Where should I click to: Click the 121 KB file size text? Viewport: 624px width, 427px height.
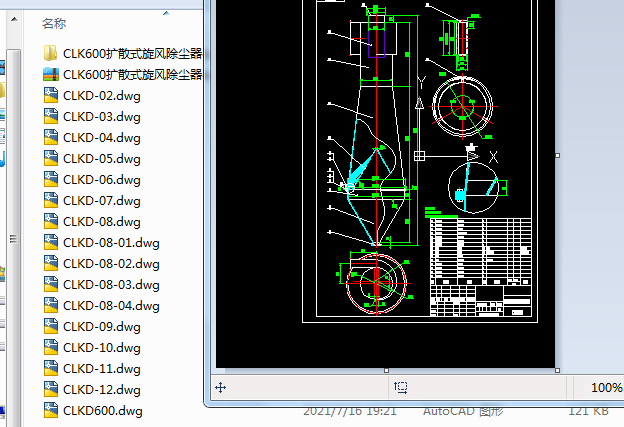(x=588, y=411)
